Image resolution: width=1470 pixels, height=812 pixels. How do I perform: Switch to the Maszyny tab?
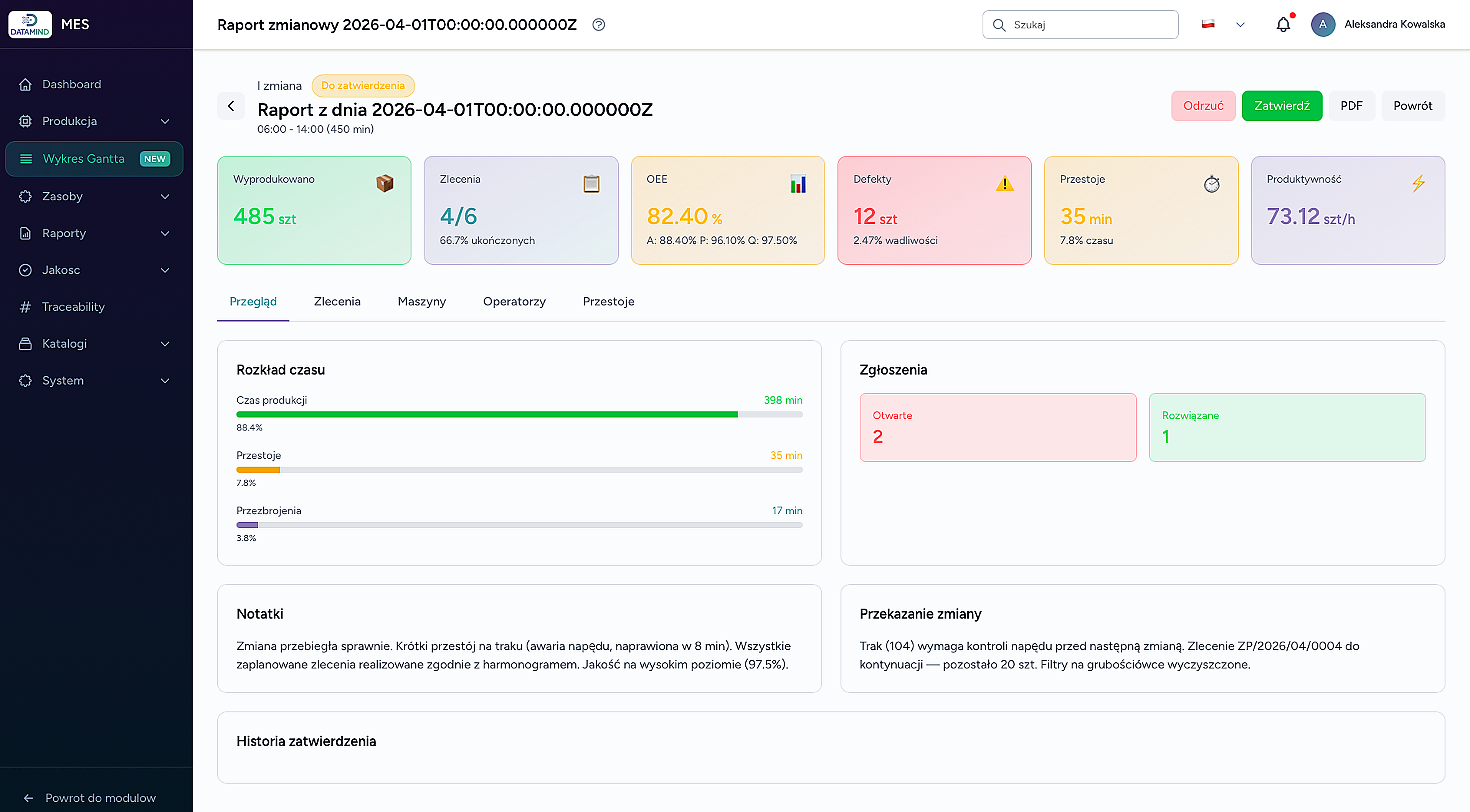[422, 302]
